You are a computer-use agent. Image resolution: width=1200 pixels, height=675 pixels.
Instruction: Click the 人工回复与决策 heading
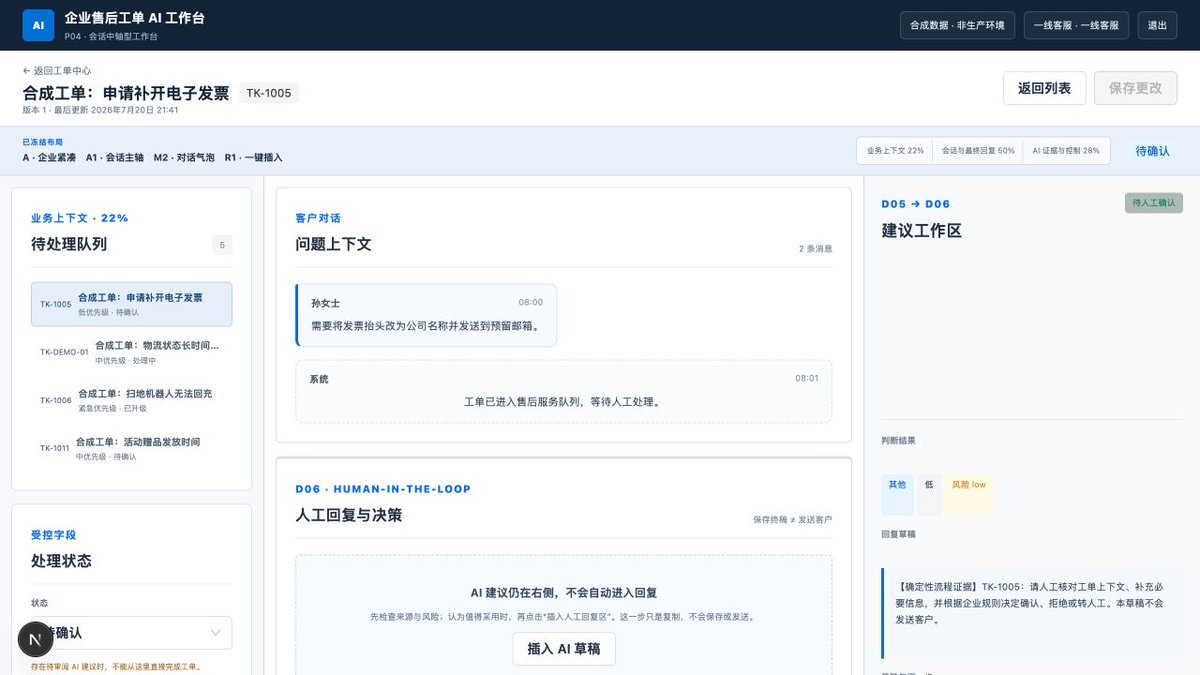pos(349,515)
